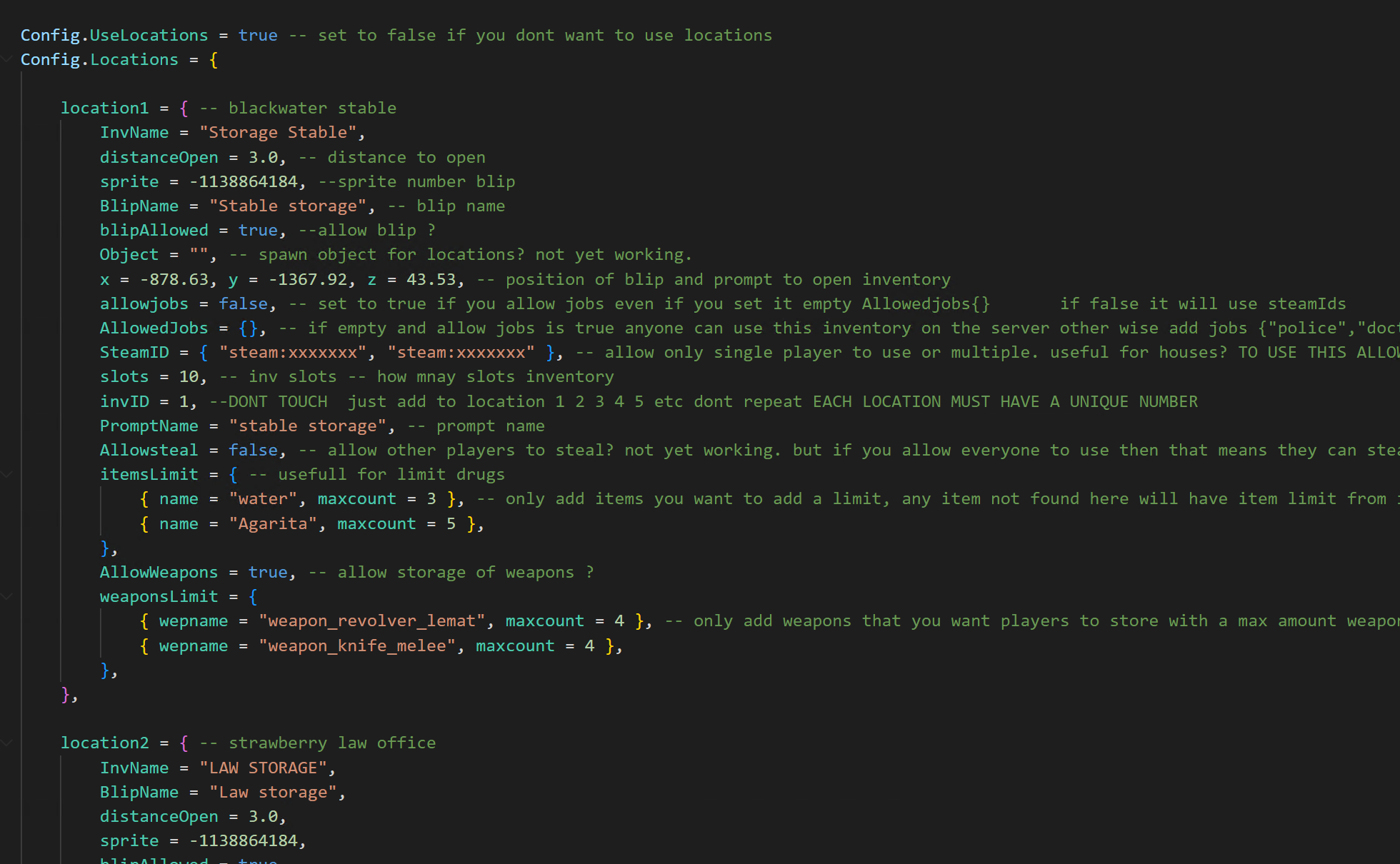Place cursor on distanceOpen value 3.0 in location1
The width and height of the screenshot is (1400, 864).
(x=262, y=157)
